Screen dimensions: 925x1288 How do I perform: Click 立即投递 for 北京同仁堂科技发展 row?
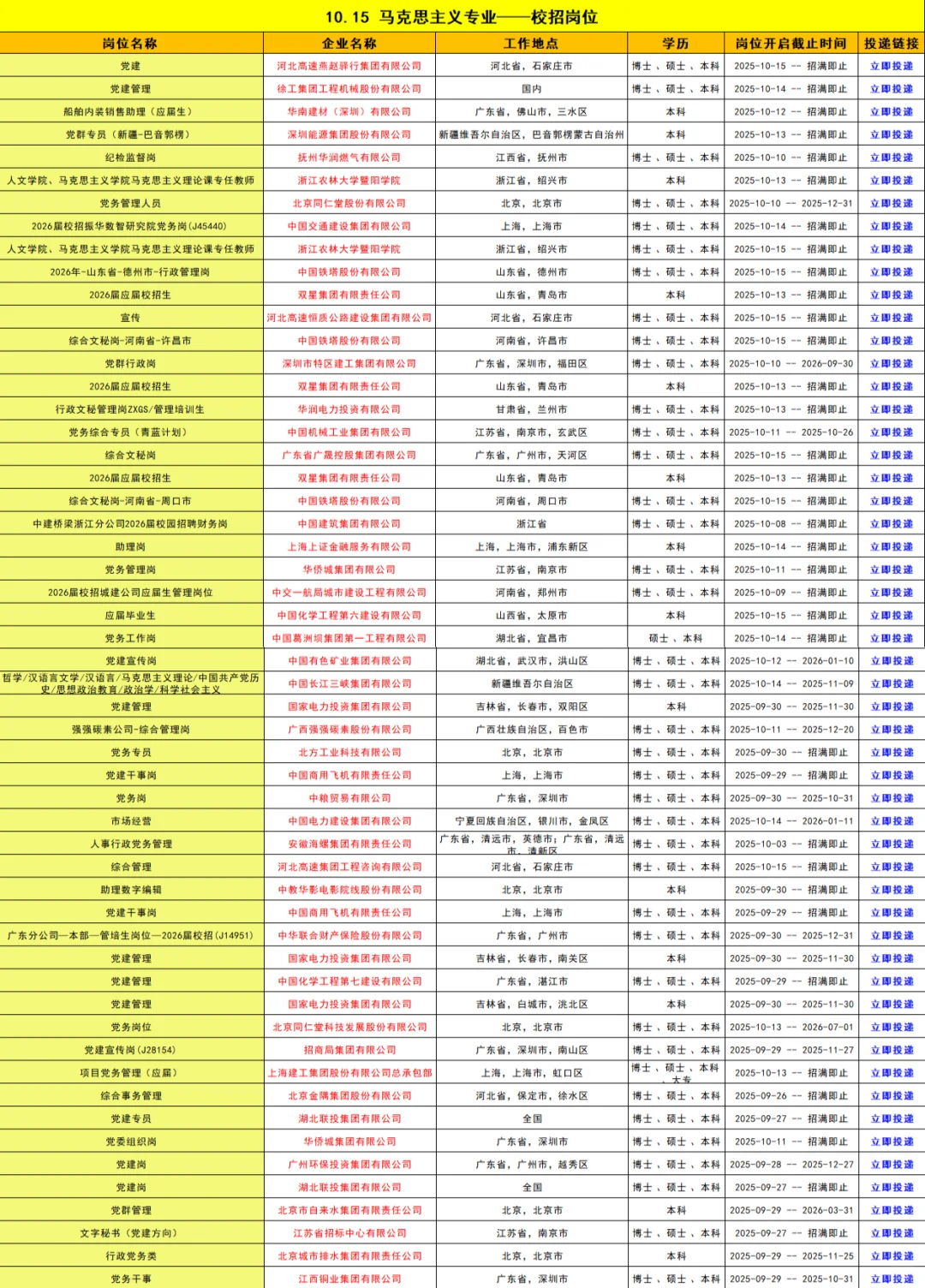[x=892, y=1028]
